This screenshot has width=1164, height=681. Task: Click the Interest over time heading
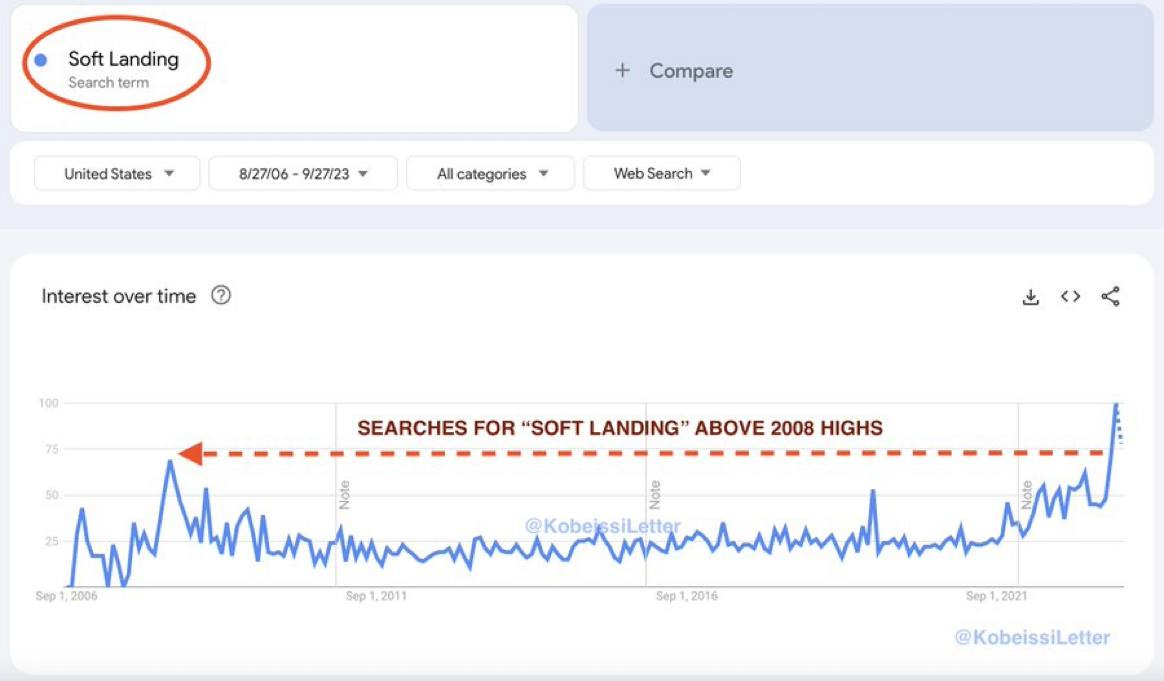119,296
